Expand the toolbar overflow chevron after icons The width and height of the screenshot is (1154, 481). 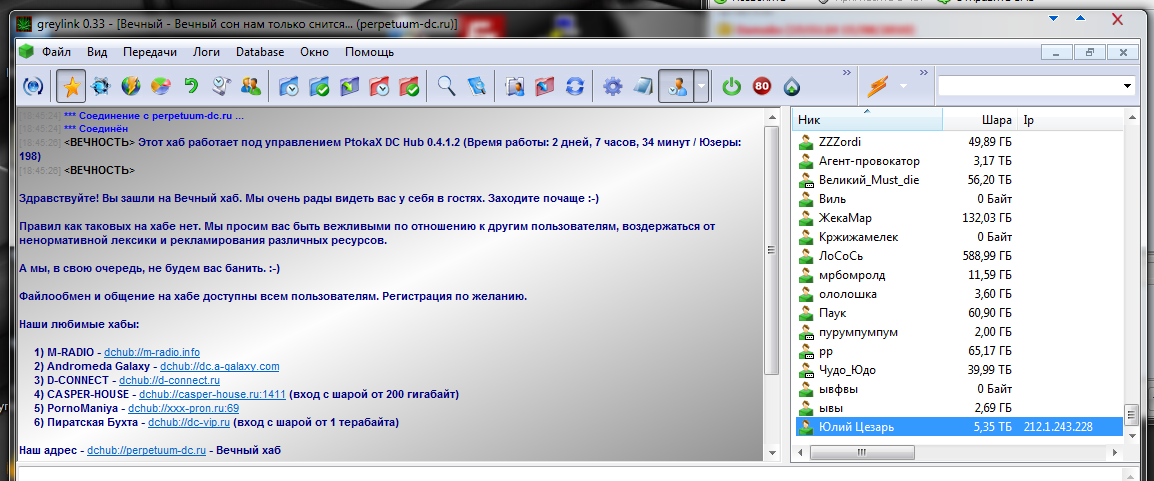(x=847, y=73)
